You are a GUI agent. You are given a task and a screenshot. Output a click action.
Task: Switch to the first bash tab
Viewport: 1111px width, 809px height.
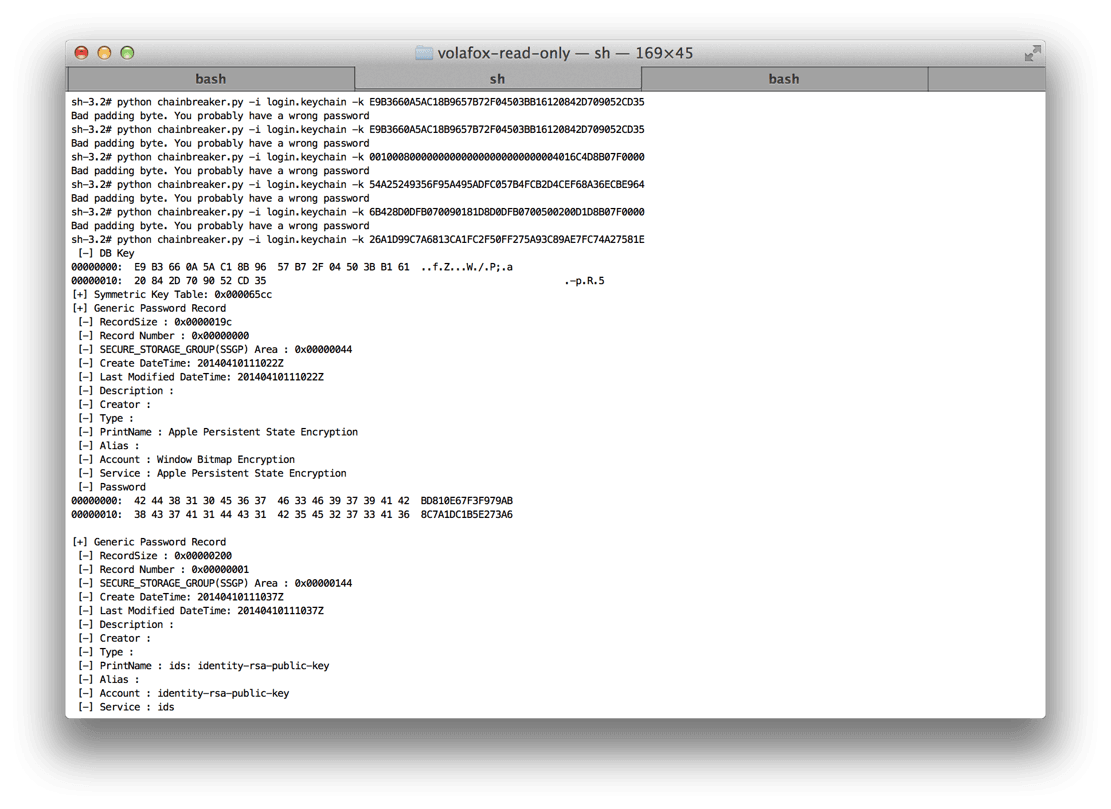click(x=210, y=79)
